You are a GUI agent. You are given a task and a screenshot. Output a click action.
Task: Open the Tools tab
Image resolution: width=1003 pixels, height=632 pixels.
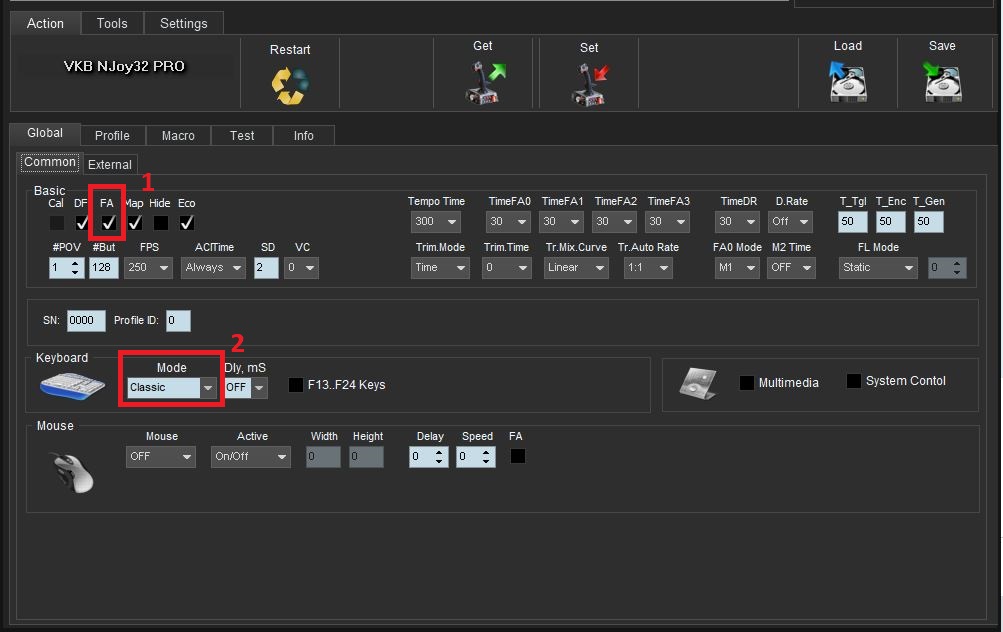[112, 23]
